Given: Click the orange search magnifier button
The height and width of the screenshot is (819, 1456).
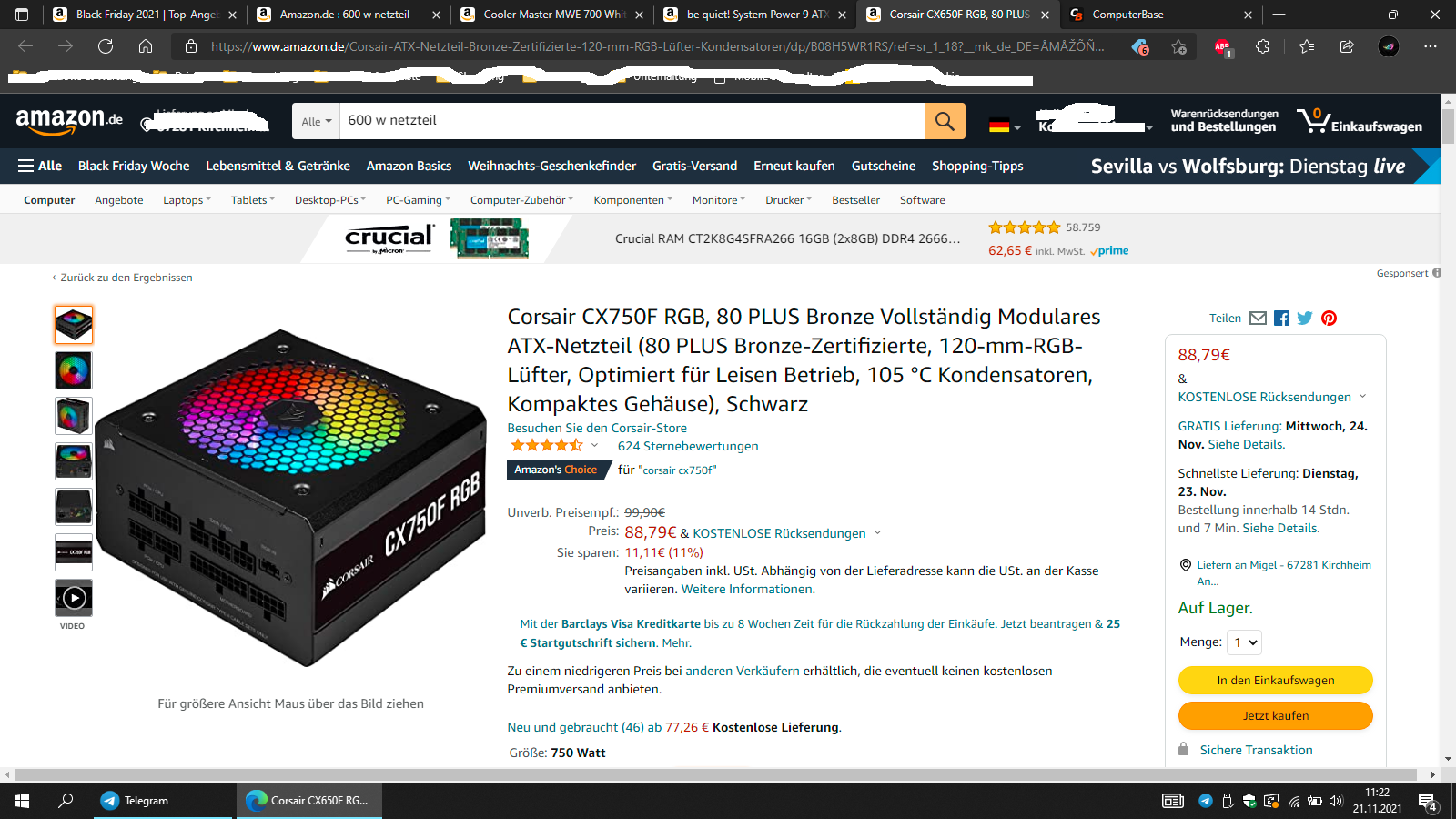Looking at the screenshot, I should (945, 121).
